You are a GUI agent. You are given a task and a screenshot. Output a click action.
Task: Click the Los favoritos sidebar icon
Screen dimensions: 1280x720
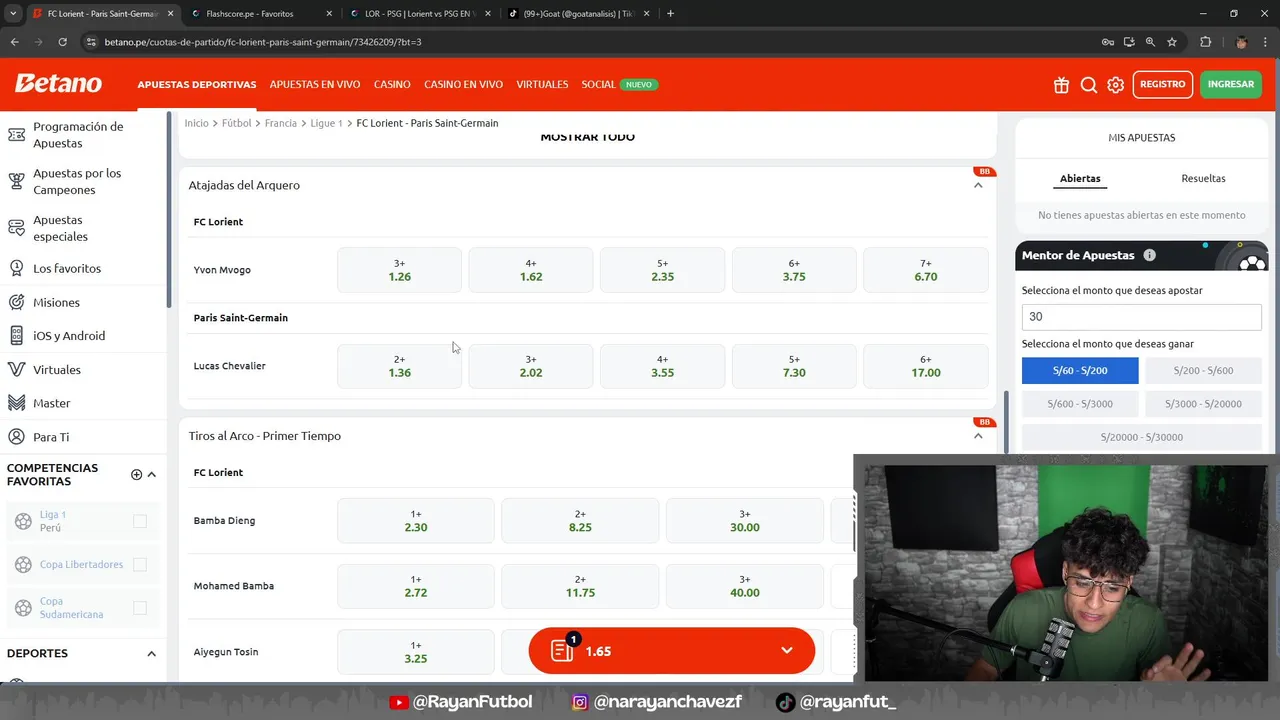point(16,268)
